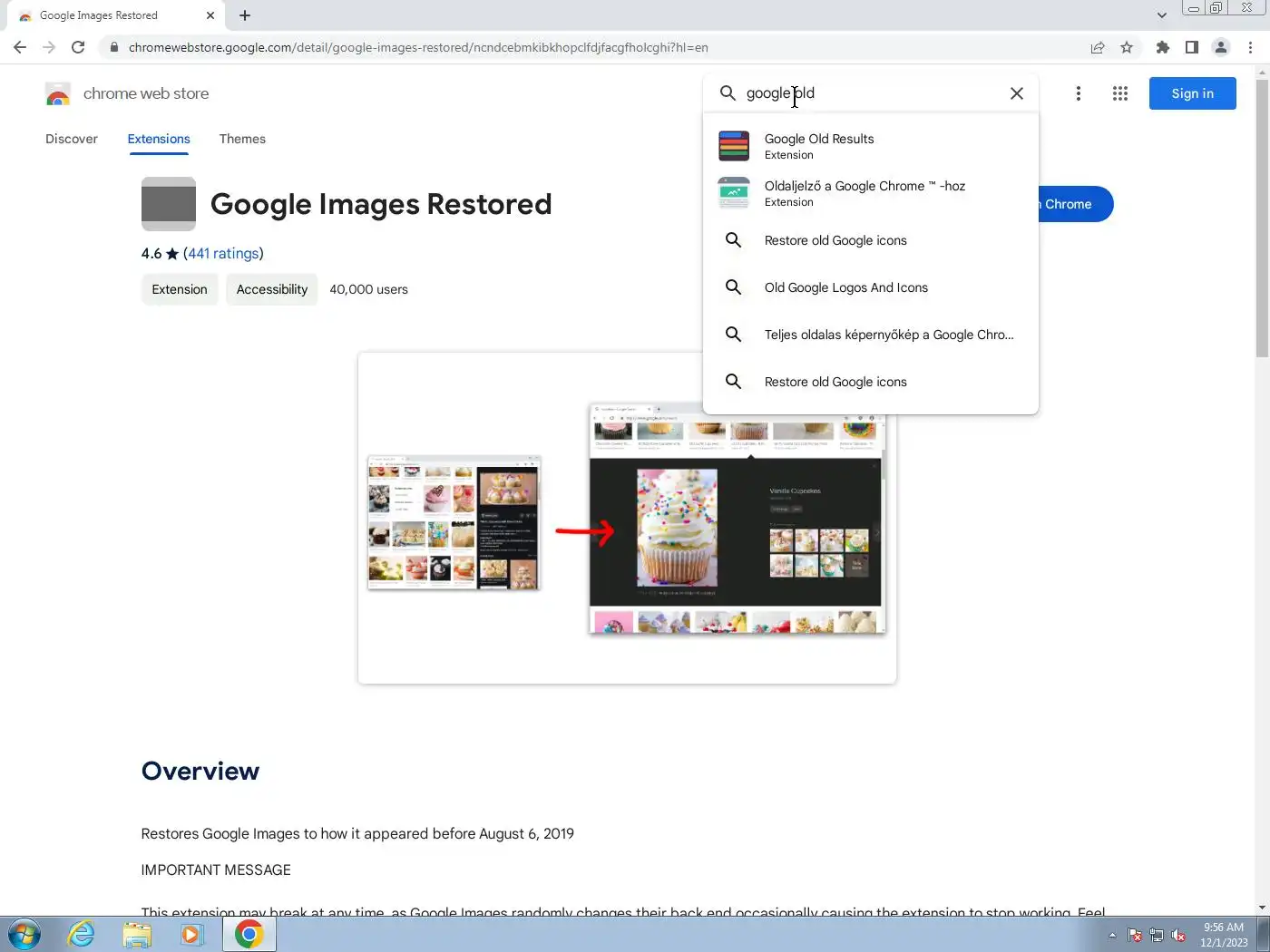Viewport: 1270px width, 952px height.
Task: Open the Extensions puzzle icon
Action: click(1163, 47)
